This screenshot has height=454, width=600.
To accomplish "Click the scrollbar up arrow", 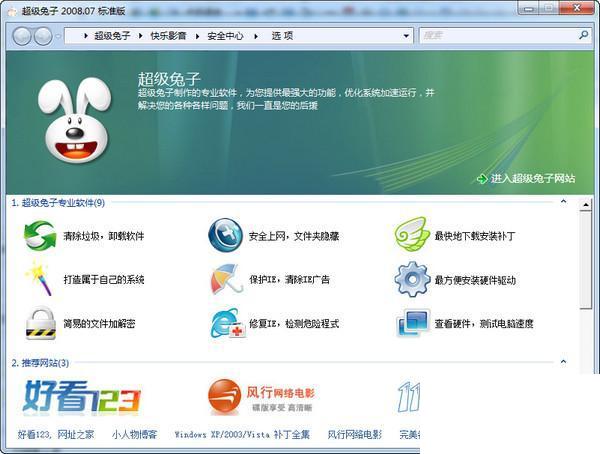I will 586,205.
